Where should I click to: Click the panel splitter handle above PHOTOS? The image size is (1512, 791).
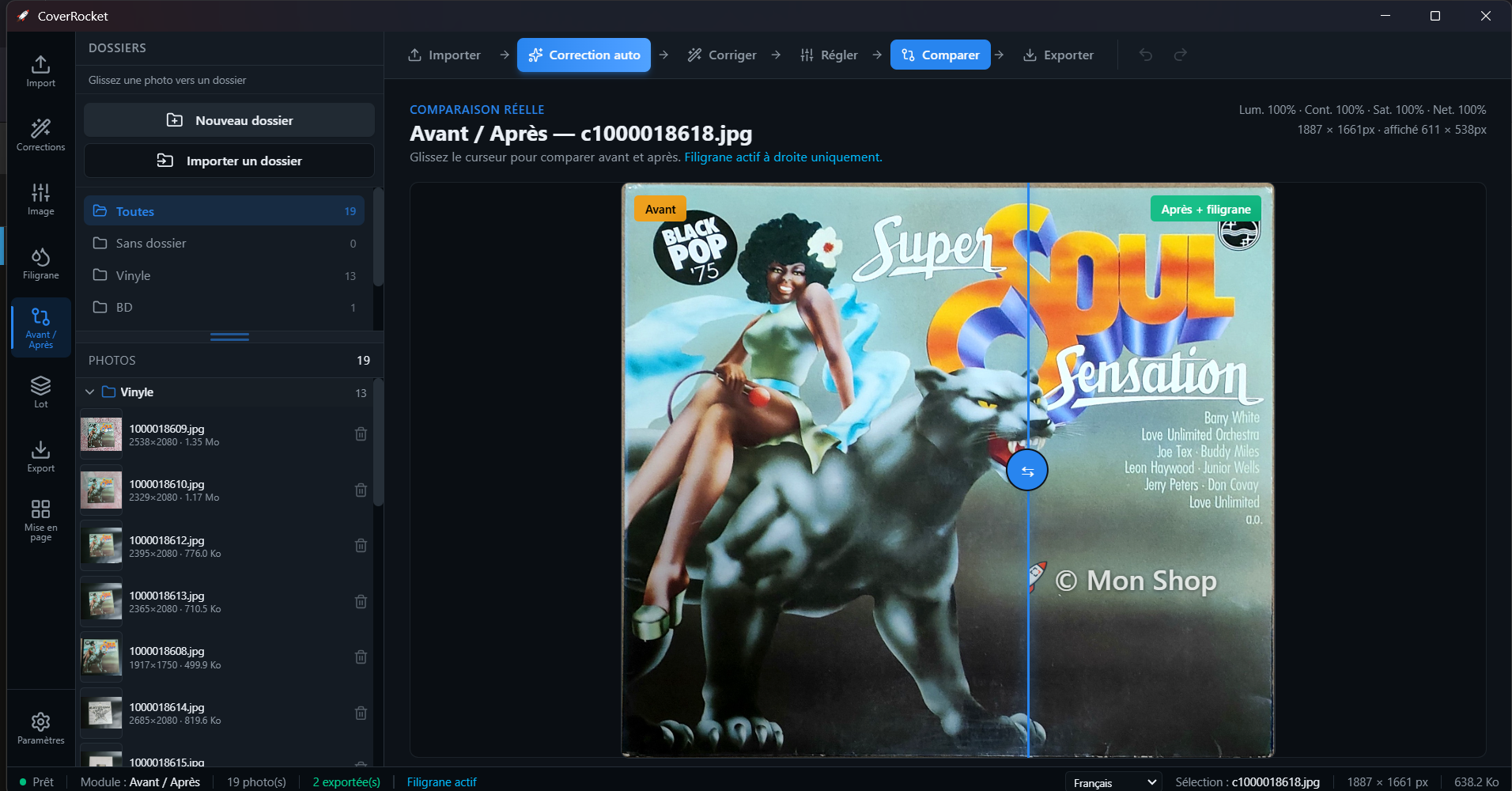[x=229, y=337]
